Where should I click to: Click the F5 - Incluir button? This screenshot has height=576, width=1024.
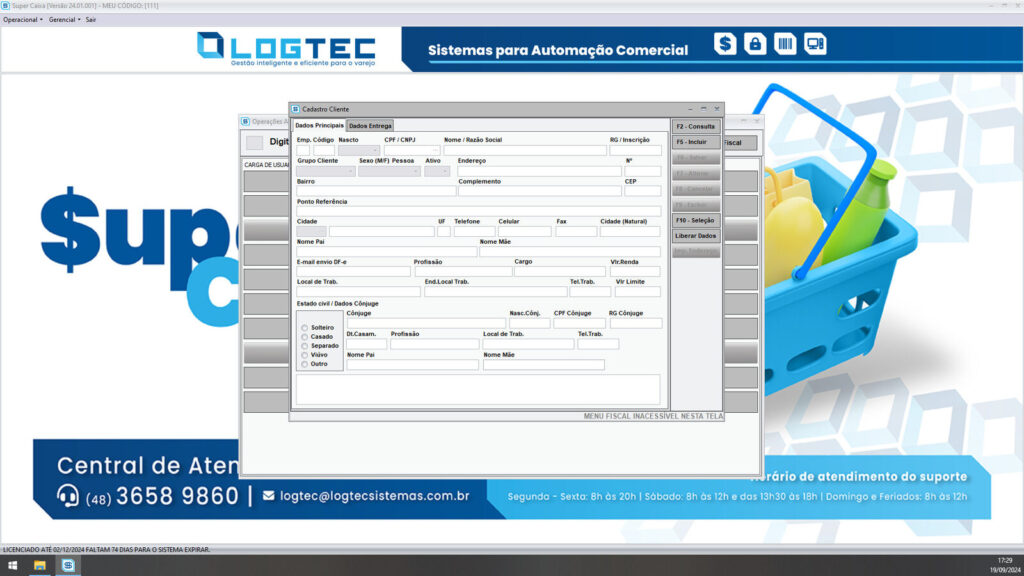(696, 142)
